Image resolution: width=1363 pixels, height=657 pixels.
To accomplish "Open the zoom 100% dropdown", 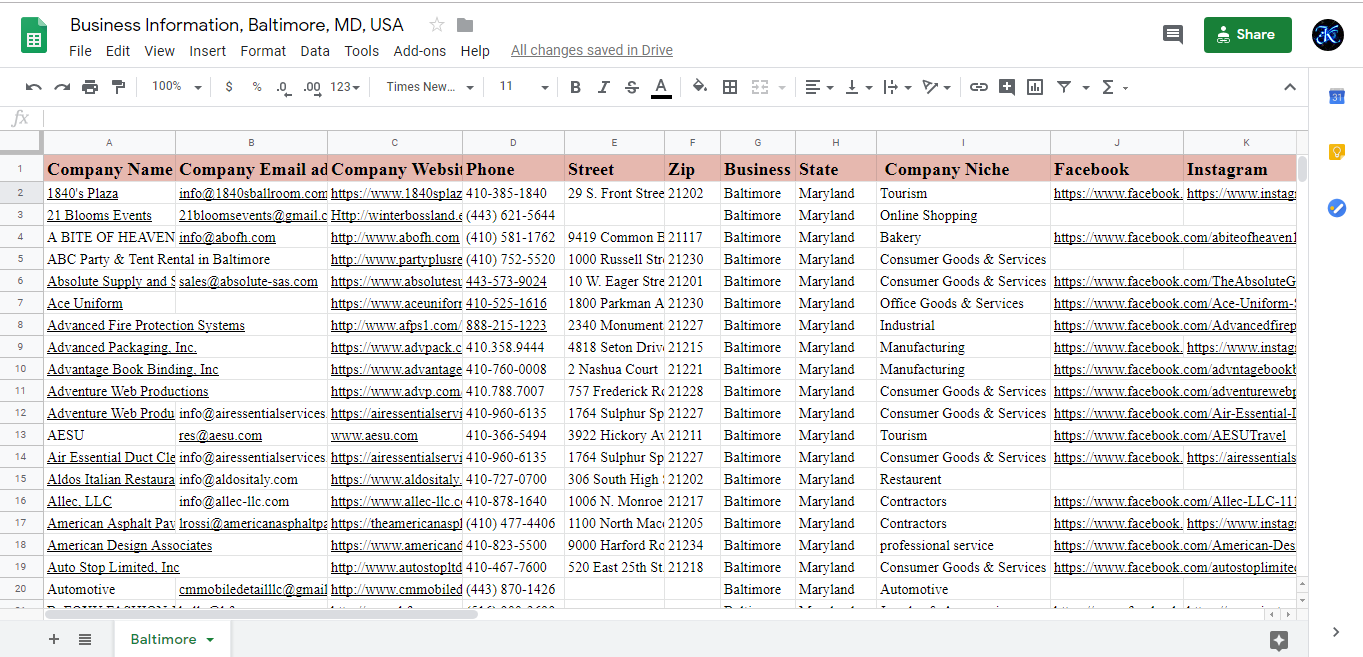I will click(177, 87).
